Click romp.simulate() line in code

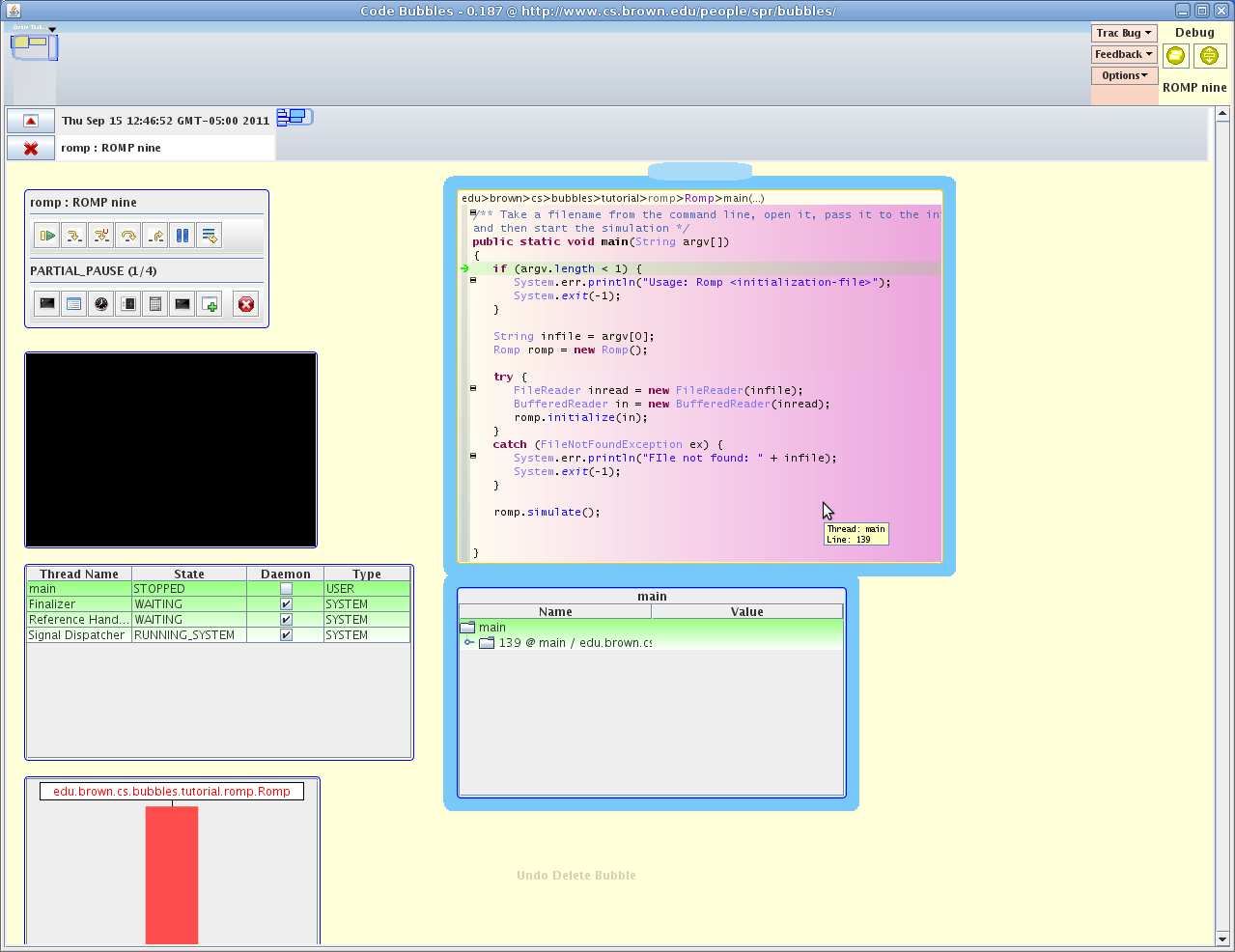tap(547, 512)
